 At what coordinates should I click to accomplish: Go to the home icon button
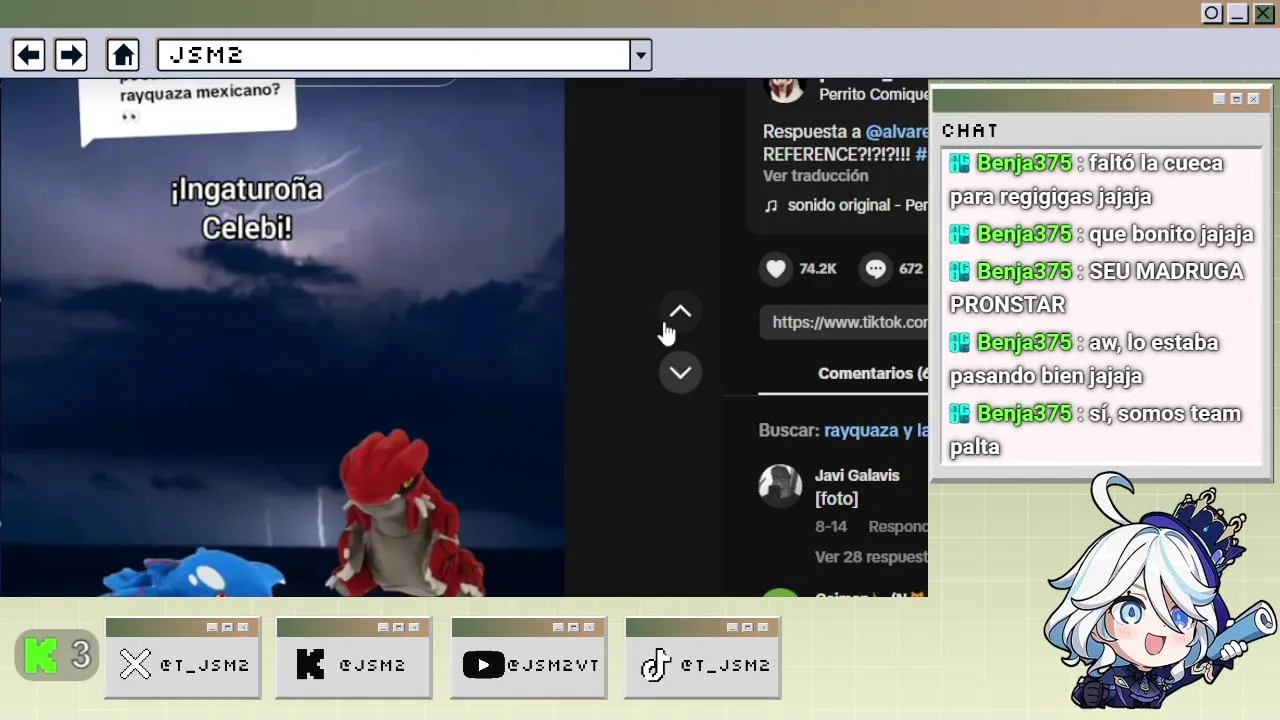tap(123, 55)
